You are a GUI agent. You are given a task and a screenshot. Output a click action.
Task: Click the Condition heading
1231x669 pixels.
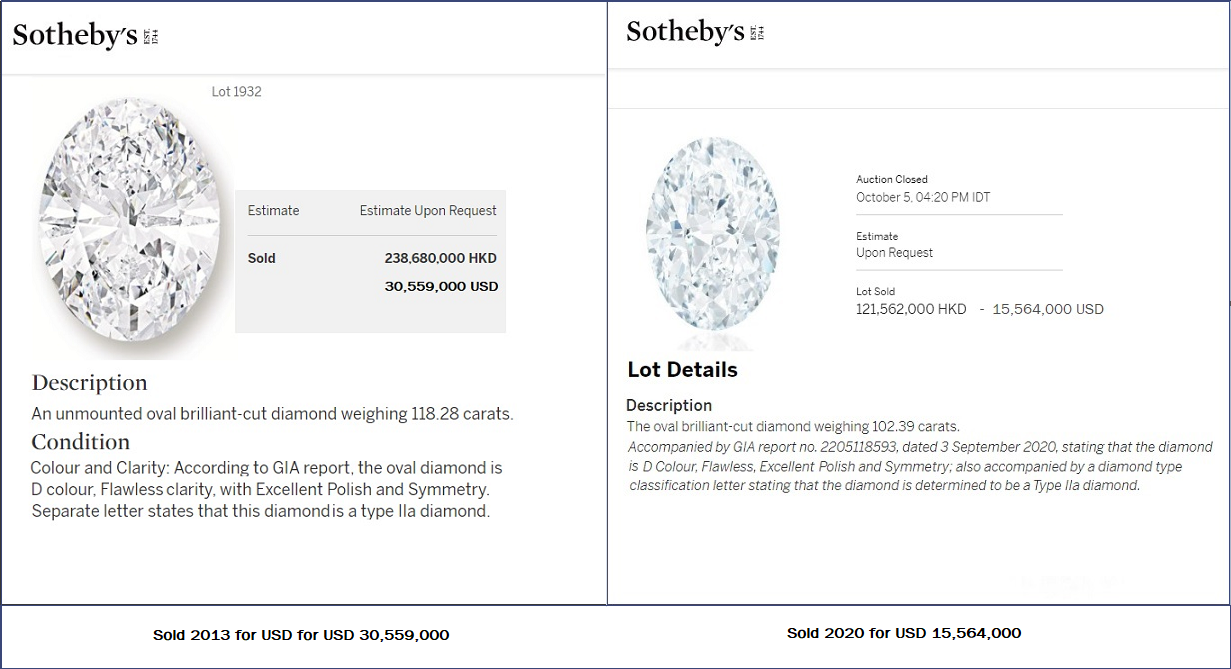(81, 442)
